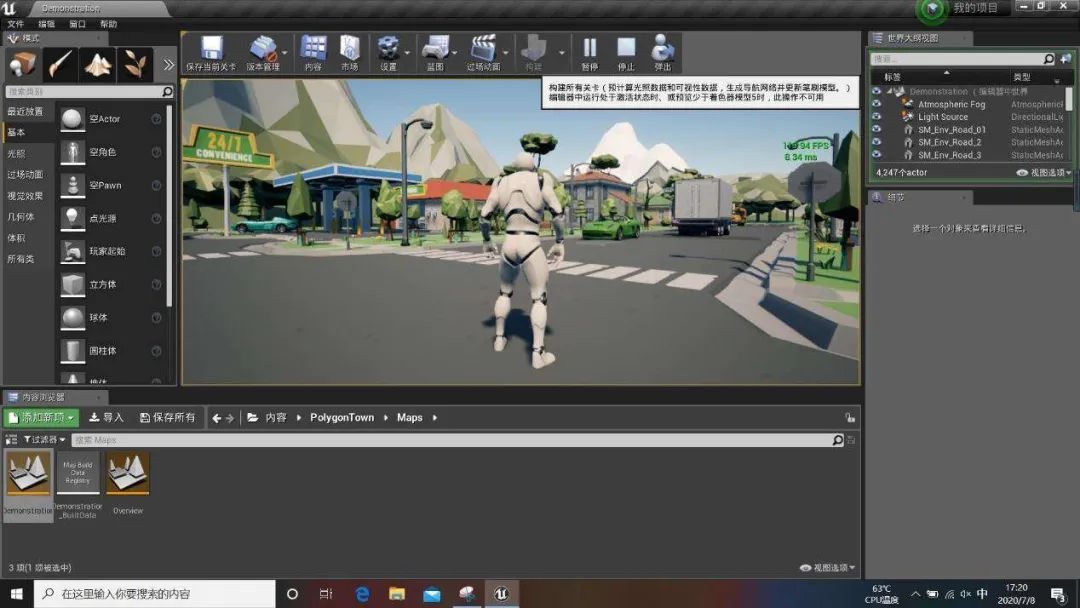Open the Windows Start menu

[x=17, y=594]
